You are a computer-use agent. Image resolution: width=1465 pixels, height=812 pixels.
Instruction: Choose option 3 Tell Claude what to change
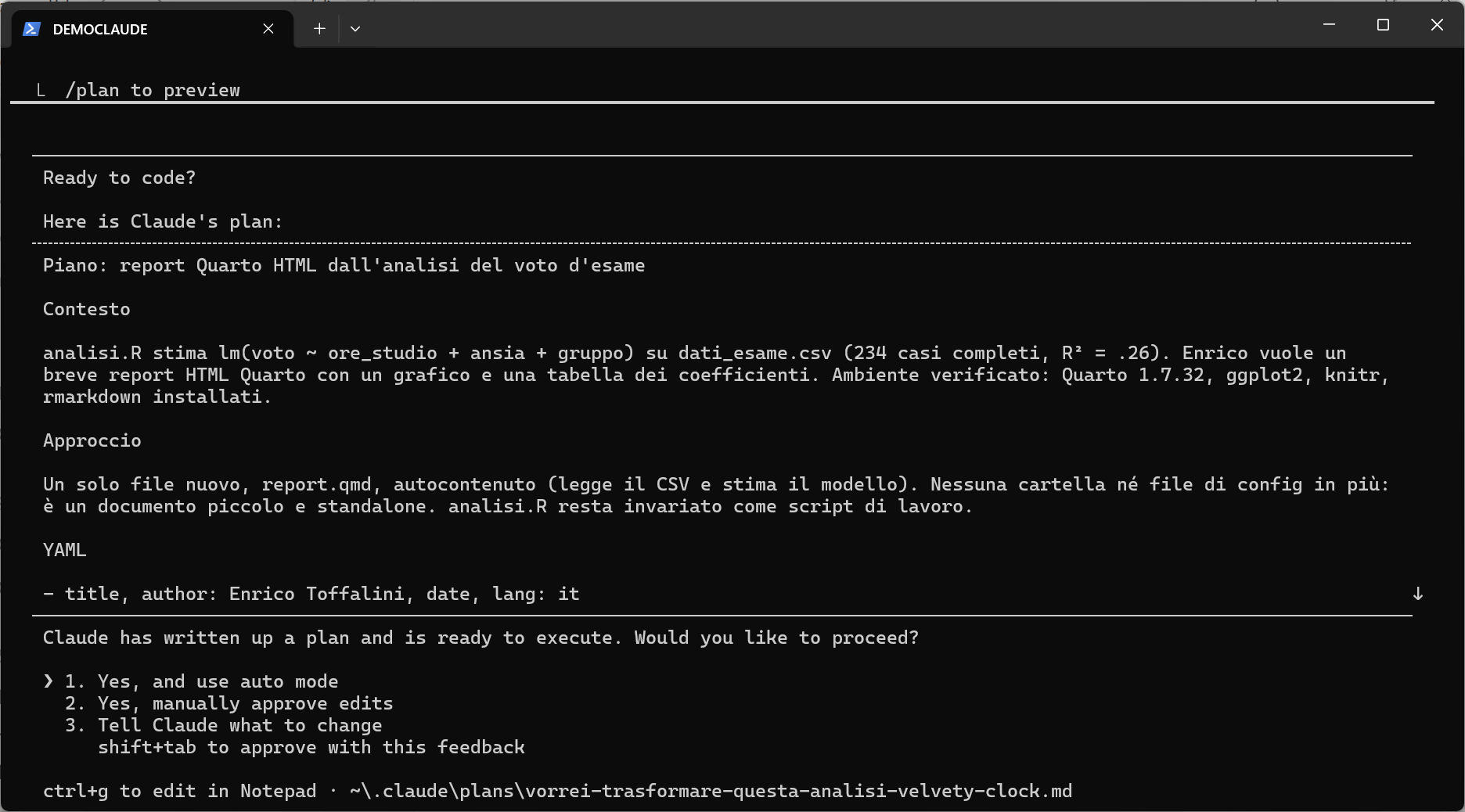tap(223, 725)
